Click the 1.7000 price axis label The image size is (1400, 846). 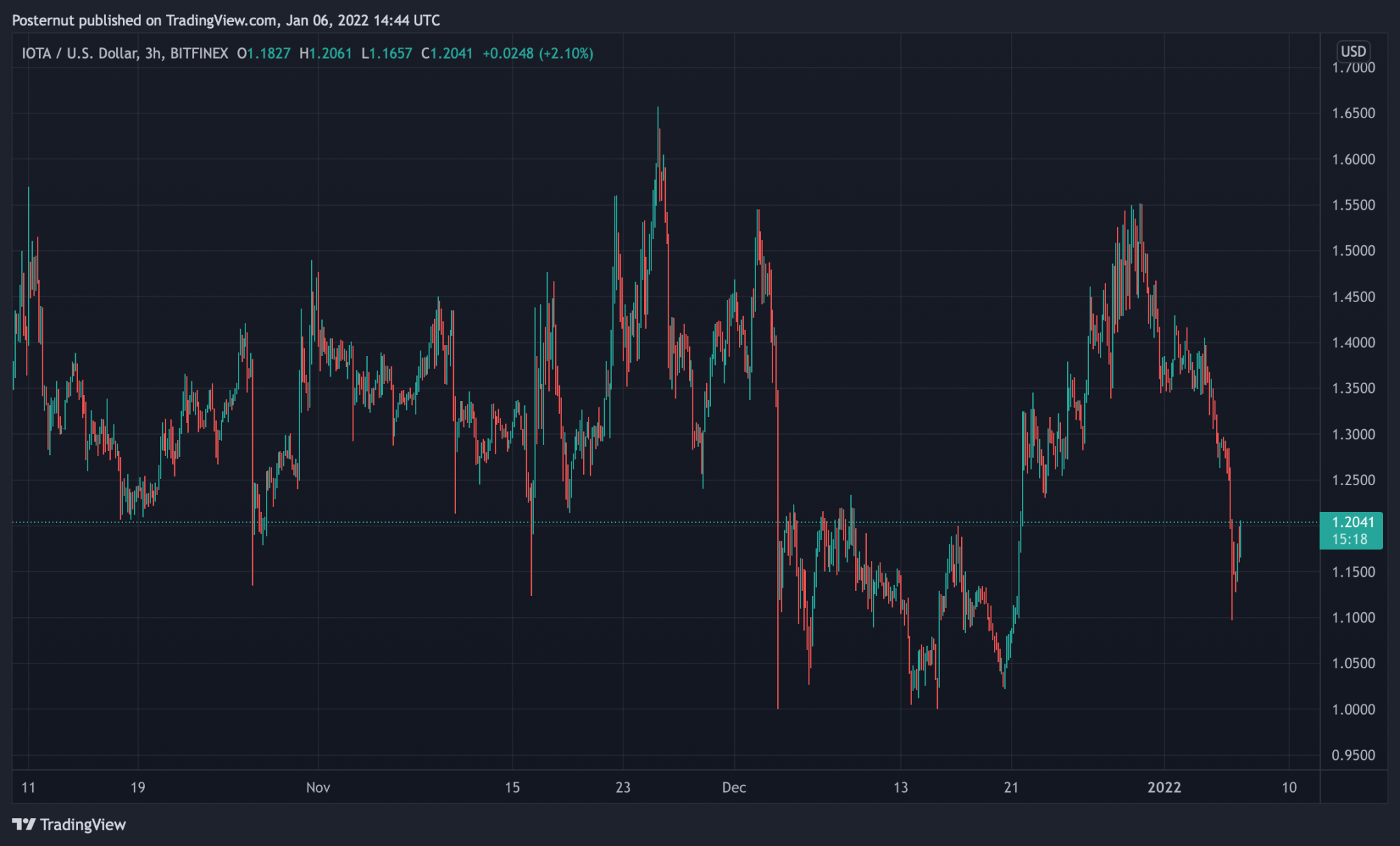click(1354, 68)
